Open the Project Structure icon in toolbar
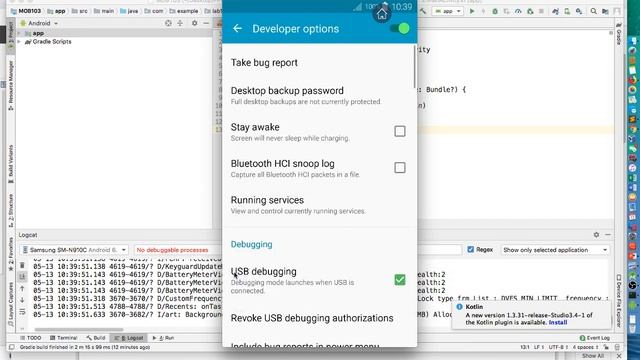 (605, 11)
